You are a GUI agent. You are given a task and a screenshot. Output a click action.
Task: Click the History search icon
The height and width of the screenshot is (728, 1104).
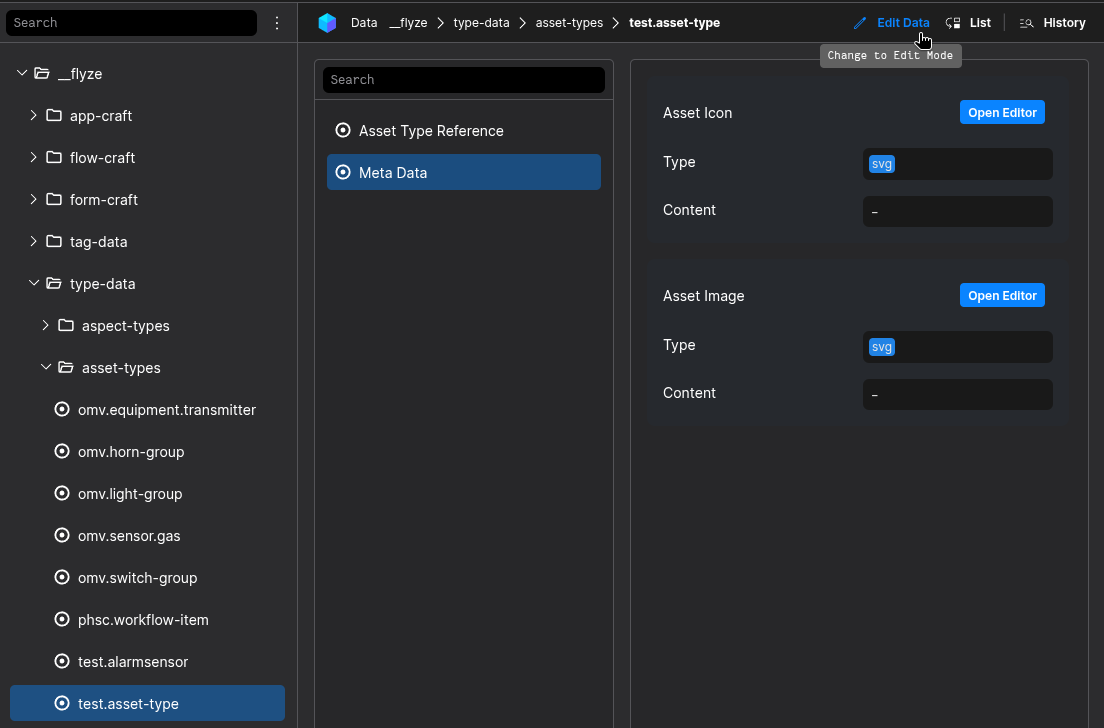click(1026, 23)
